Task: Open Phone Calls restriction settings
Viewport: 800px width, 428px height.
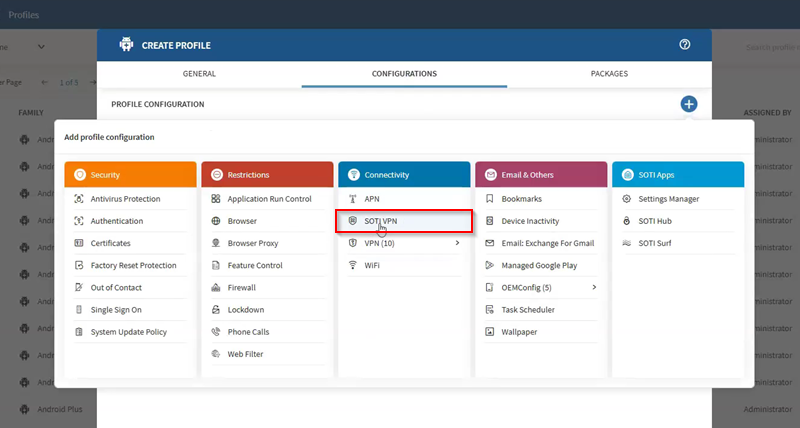Action: (x=249, y=332)
